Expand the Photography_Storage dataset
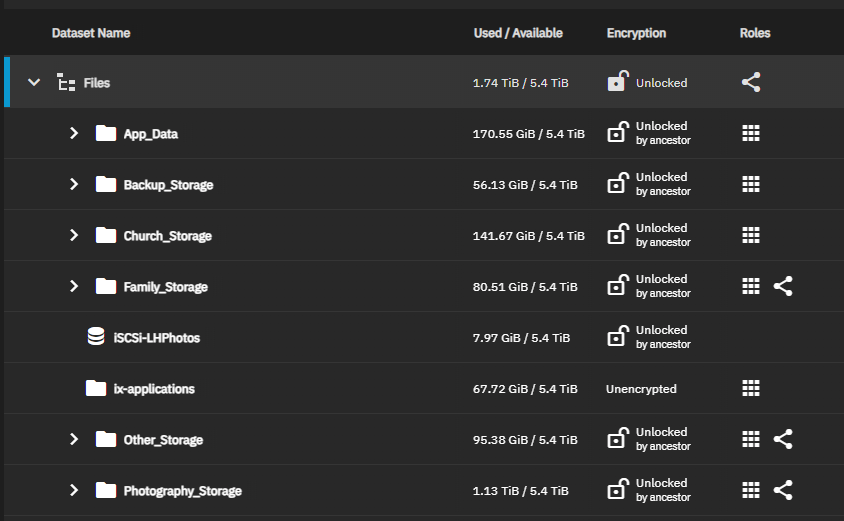Viewport: 844px width, 521px height. point(73,490)
